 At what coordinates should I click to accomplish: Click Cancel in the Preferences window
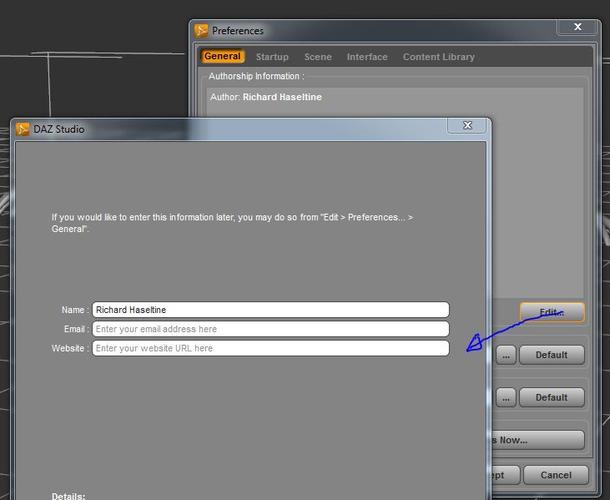(x=556, y=475)
